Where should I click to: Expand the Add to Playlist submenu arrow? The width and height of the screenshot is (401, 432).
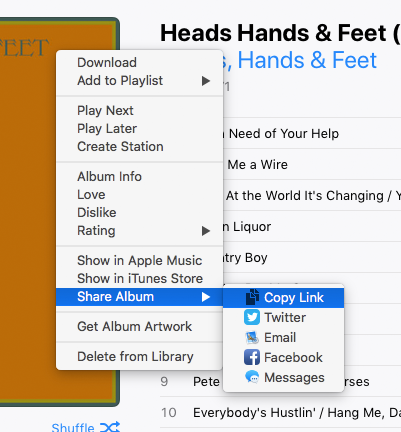pyautogui.click(x=206, y=81)
